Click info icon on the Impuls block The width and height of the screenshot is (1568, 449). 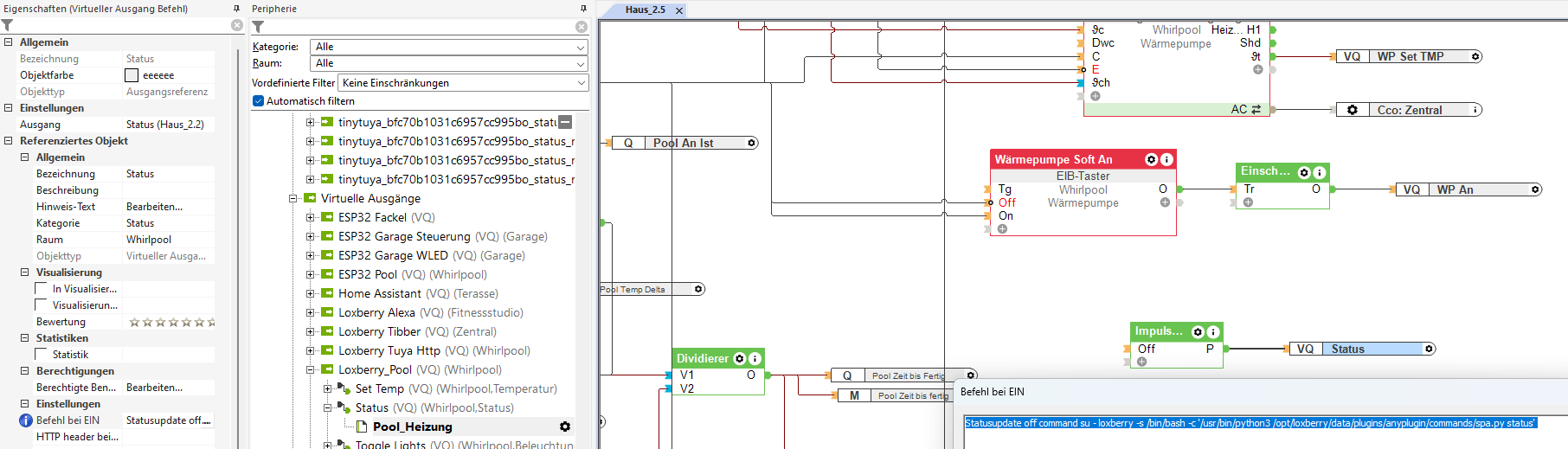point(1213,332)
